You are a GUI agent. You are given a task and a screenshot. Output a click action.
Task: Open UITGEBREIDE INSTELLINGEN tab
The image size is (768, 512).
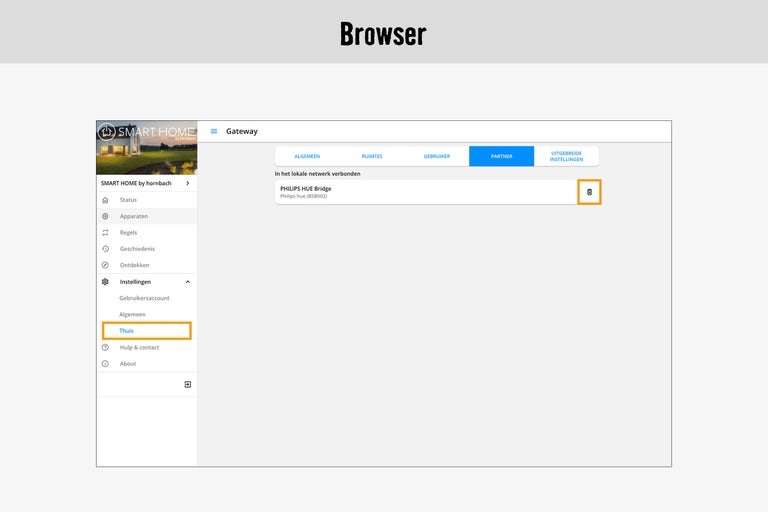[566, 156]
